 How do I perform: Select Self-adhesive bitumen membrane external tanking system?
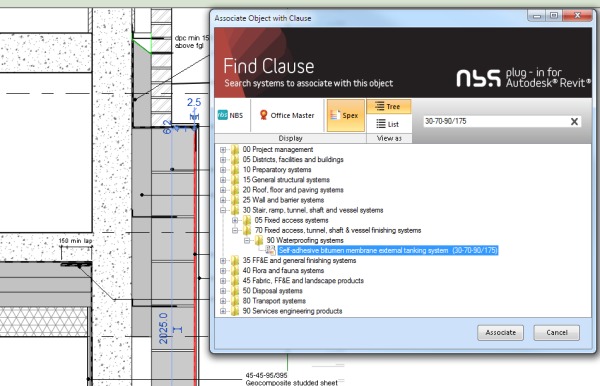point(388,251)
